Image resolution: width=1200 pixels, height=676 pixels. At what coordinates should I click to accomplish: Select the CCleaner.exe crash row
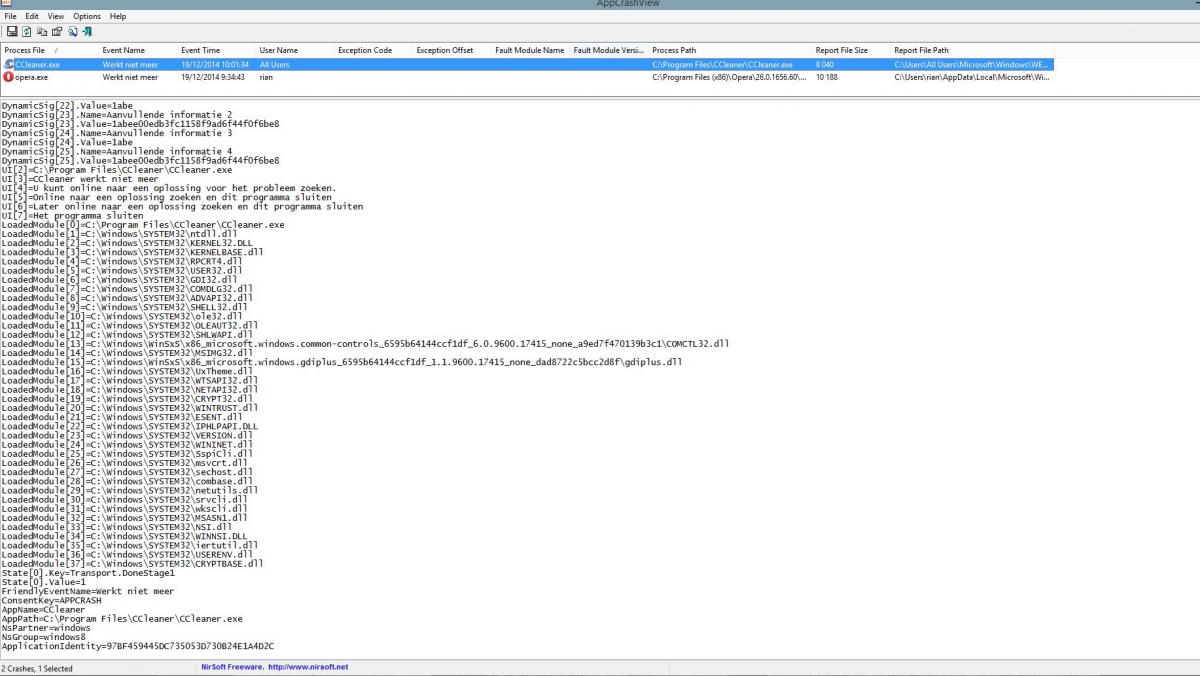[527, 64]
